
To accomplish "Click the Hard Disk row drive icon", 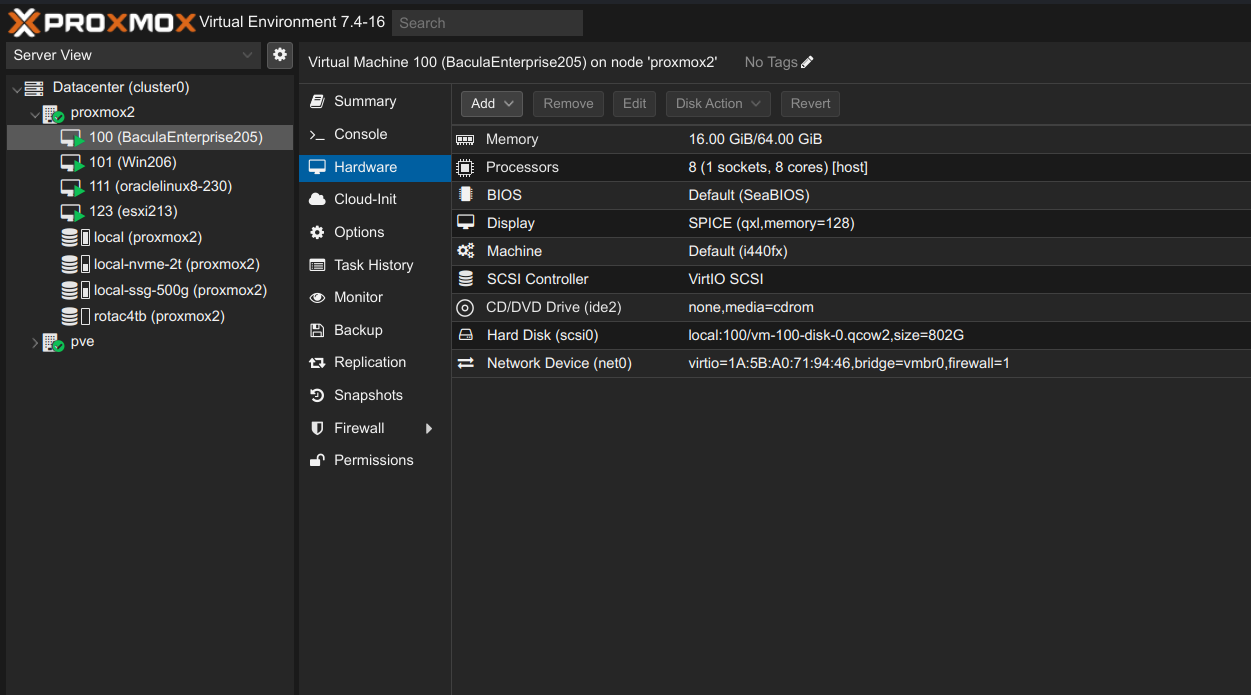I will pos(465,335).
